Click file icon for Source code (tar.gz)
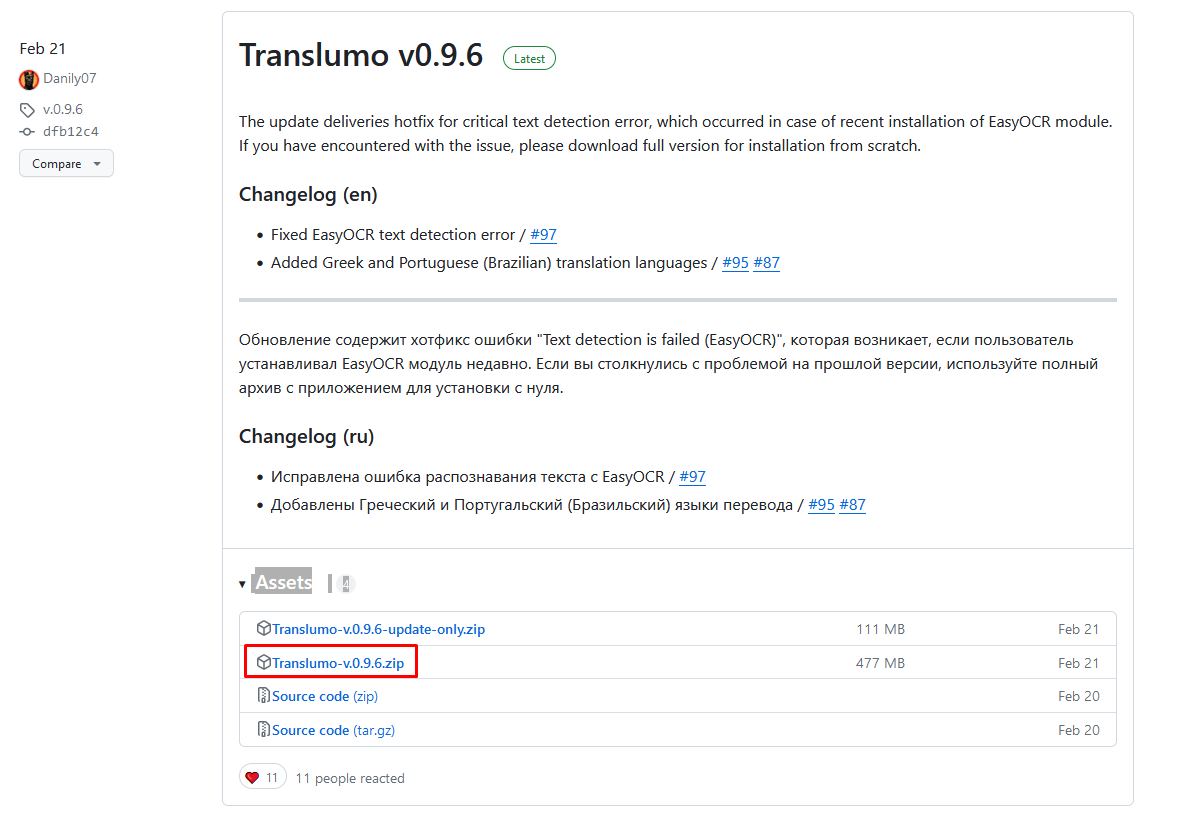 pyautogui.click(x=264, y=730)
